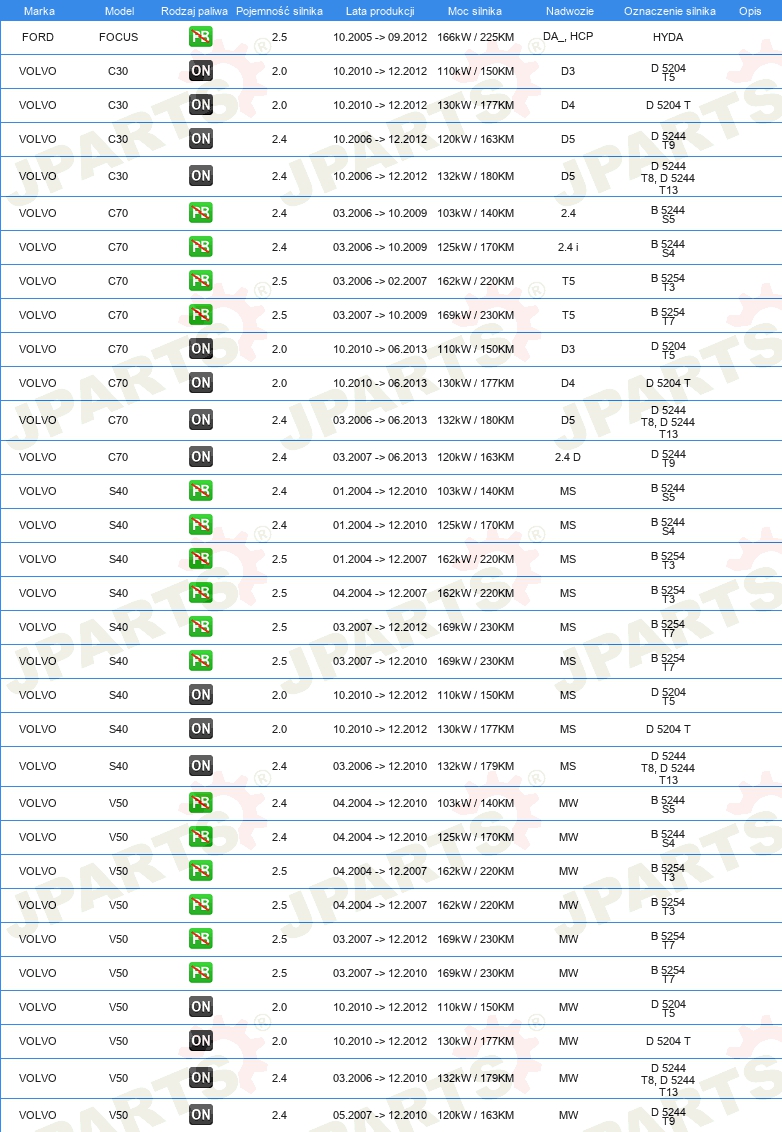Select the FOCUS model cell

[x=118, y=37]
